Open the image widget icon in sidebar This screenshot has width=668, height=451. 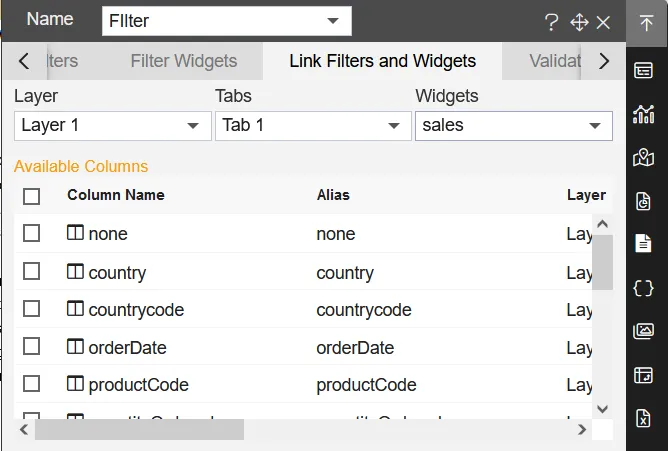(x=644, y=331)
